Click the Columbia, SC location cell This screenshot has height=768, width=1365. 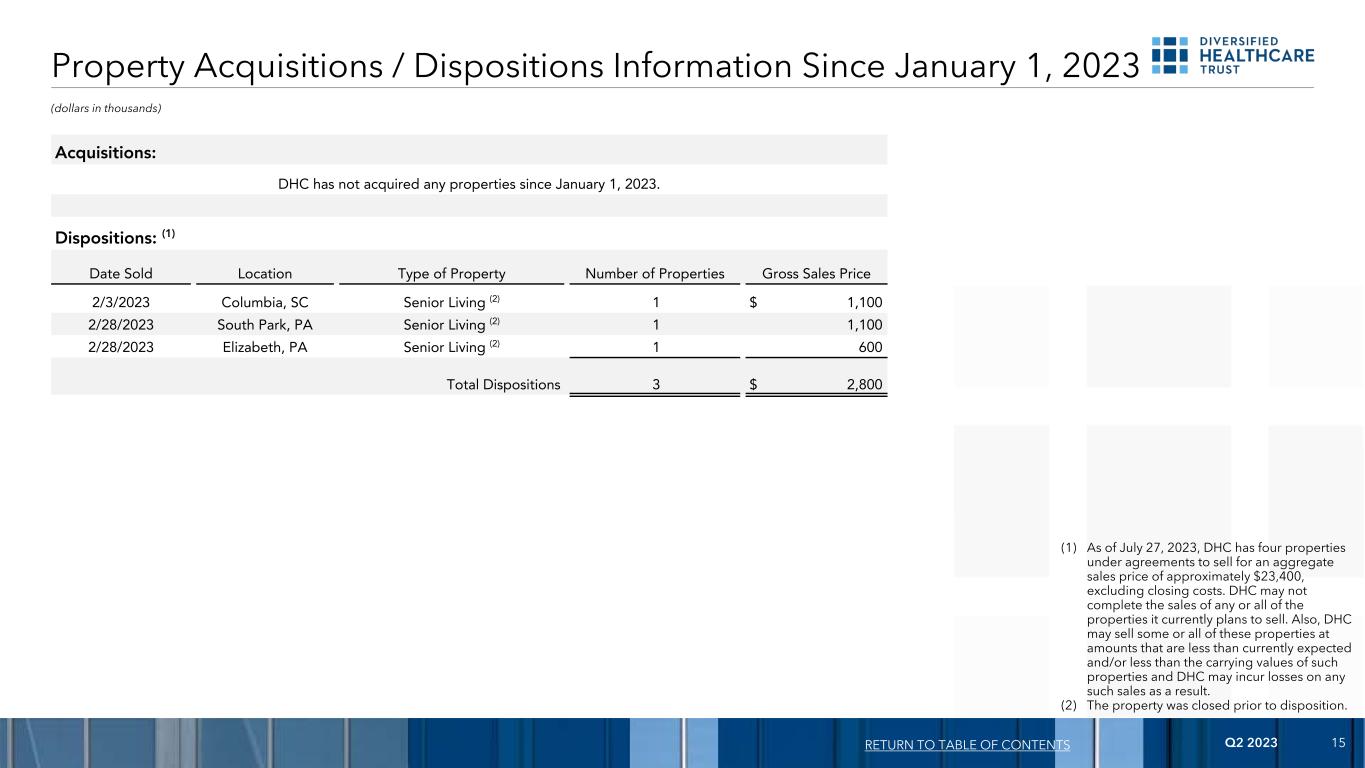265,301
